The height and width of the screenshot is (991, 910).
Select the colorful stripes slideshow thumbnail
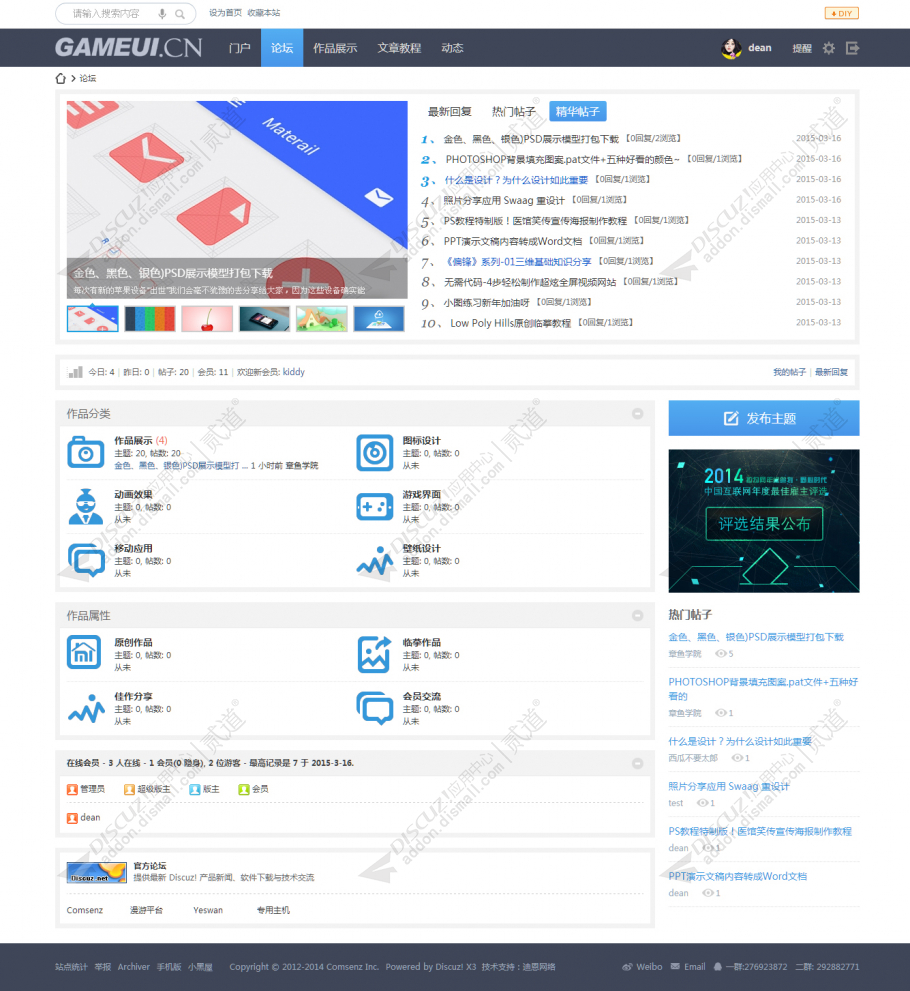(150, 319)
